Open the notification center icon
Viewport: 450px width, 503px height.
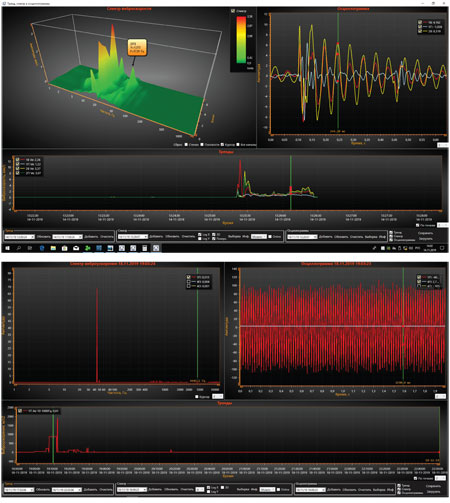[x=442, y=248]
